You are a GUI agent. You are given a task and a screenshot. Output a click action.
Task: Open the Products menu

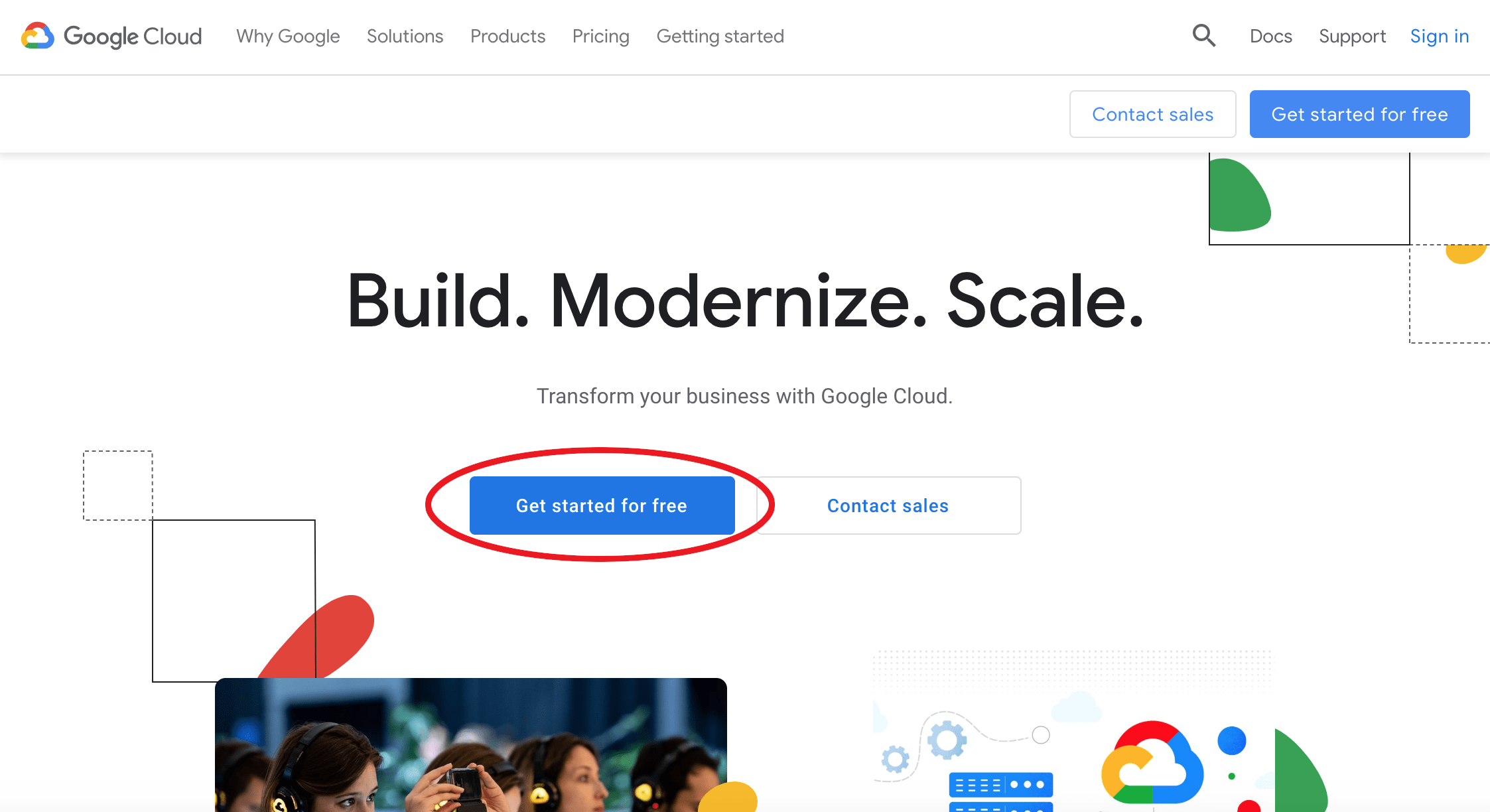pyautogui.click(x=508, y=36)
